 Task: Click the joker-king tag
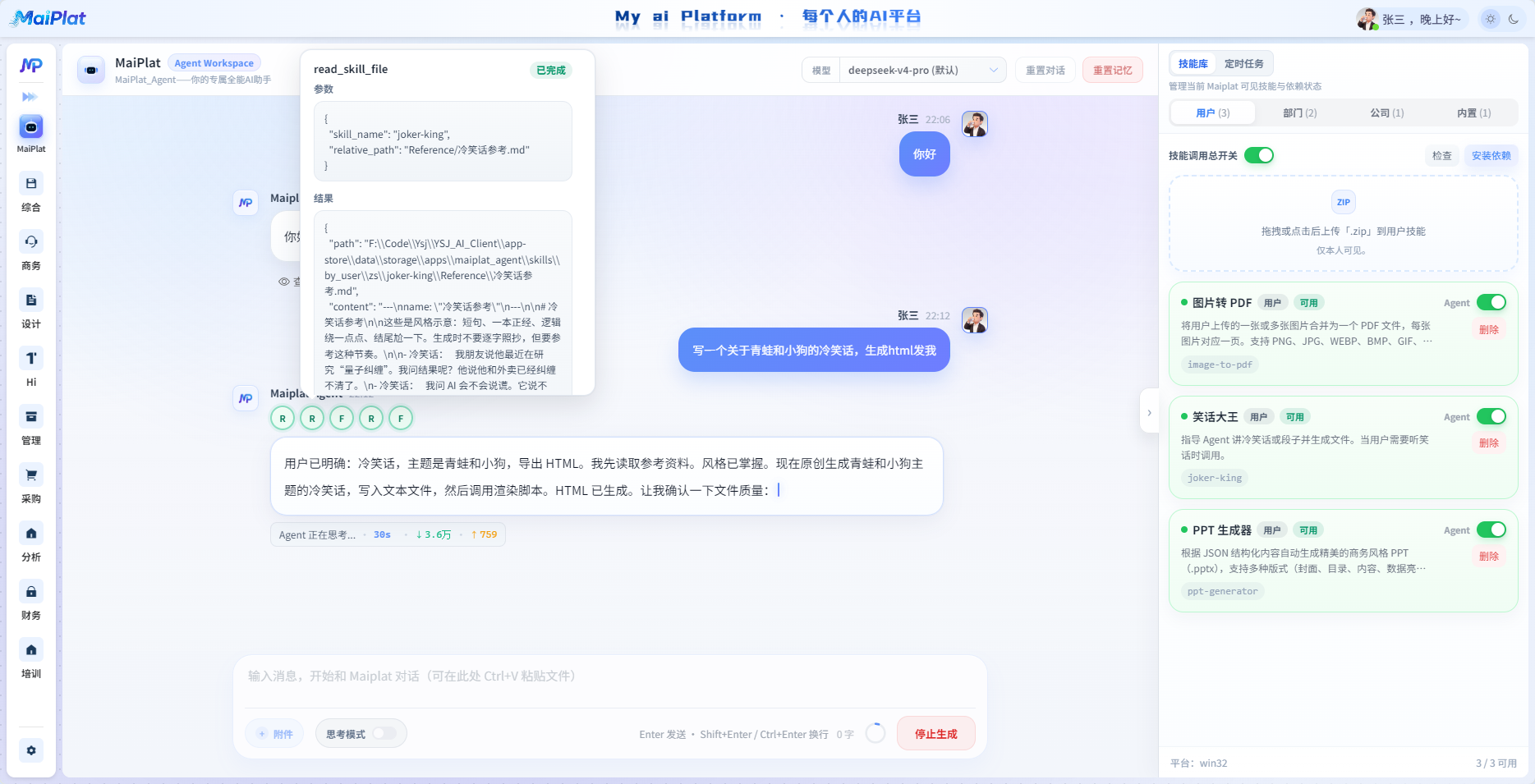point(1214,478)
